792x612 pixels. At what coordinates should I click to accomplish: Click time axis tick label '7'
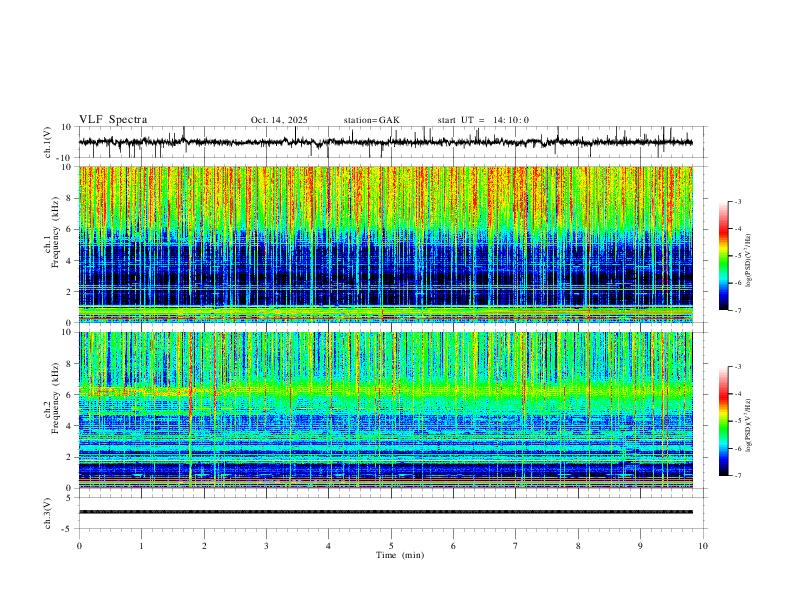pyautogui.click(x=516, y=546)
